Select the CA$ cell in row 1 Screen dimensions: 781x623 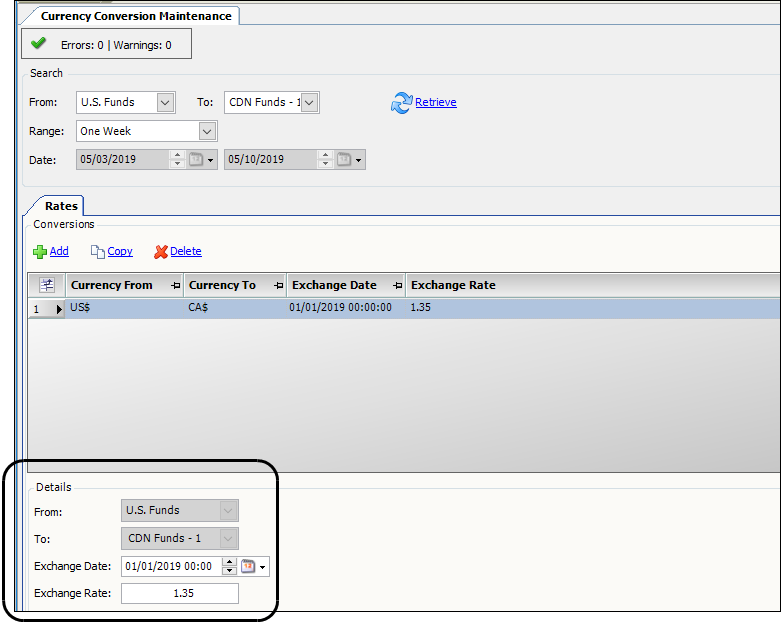(x=236, y=308)
